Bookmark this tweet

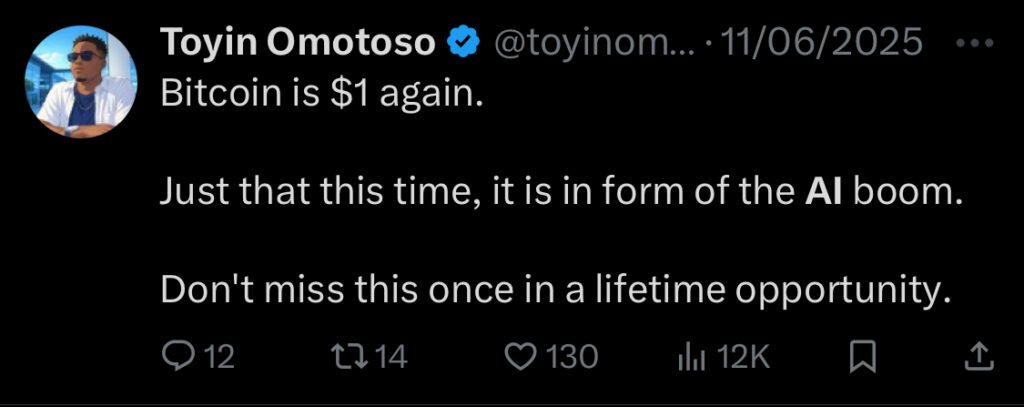[863, 356]
